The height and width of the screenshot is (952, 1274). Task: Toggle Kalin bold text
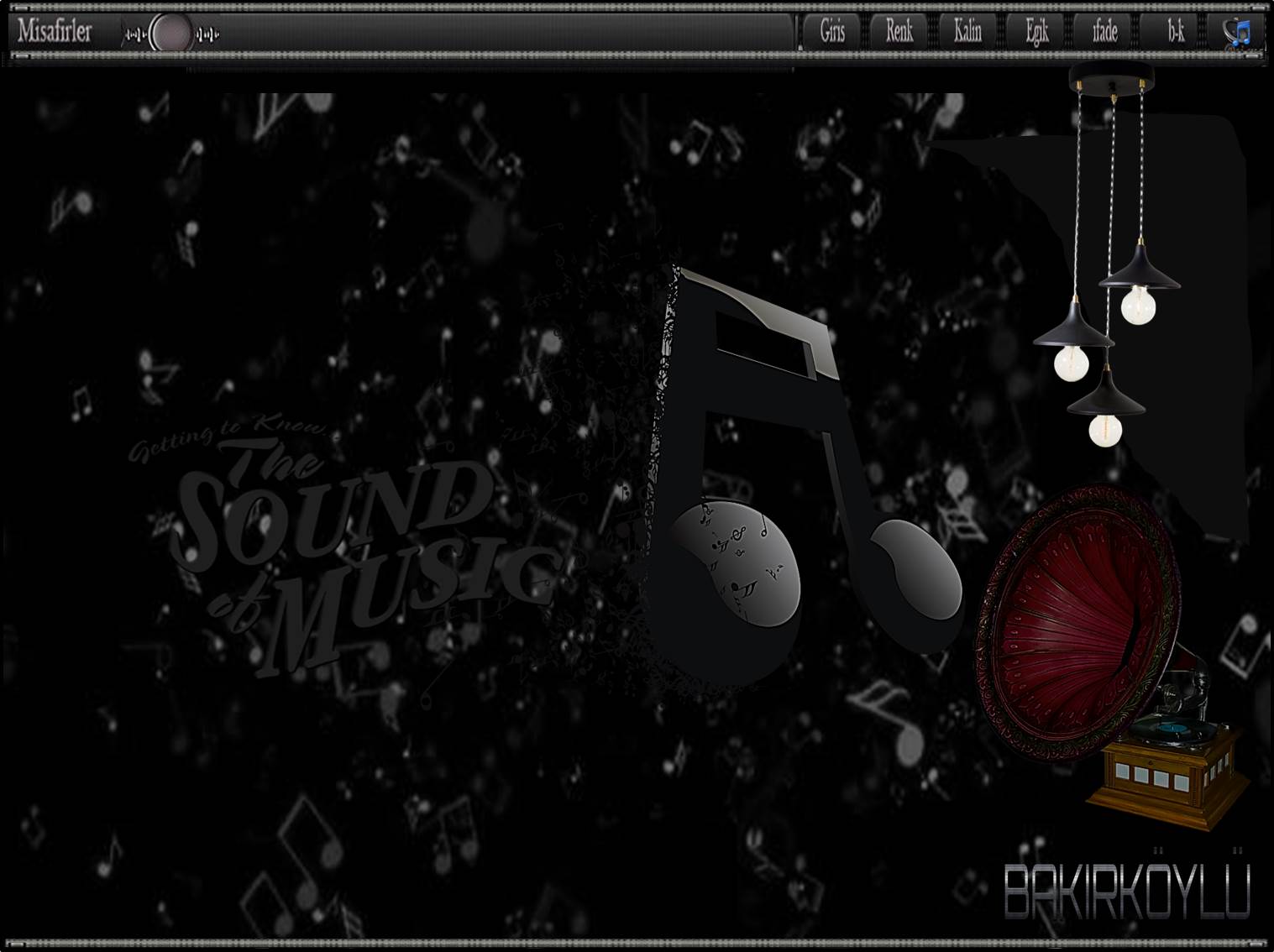pos(967,33)
